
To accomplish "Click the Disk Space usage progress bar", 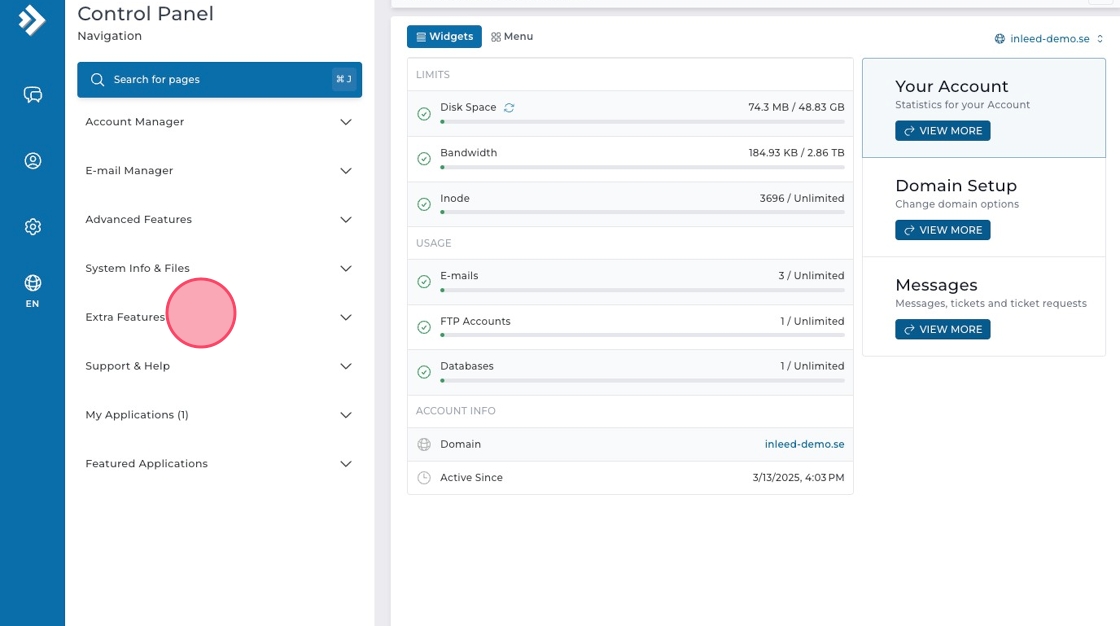I will pyautogui.click(x=642, y=122).
